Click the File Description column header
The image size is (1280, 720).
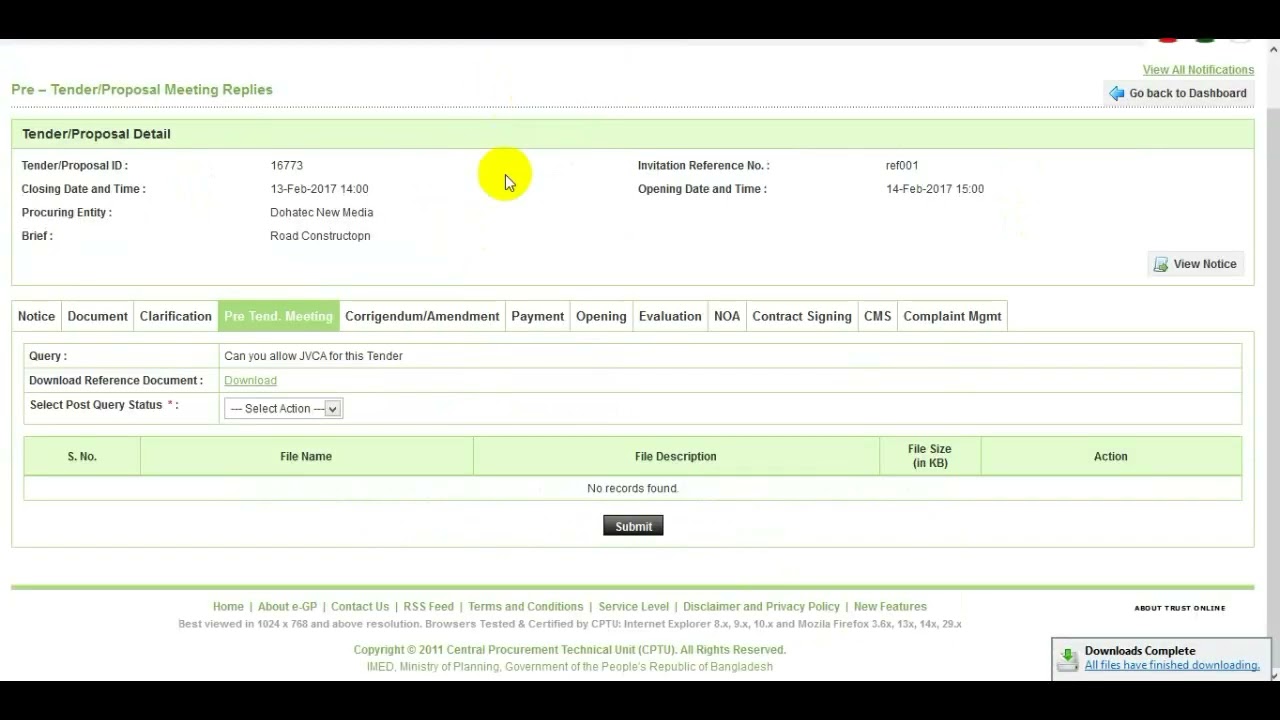676,456
